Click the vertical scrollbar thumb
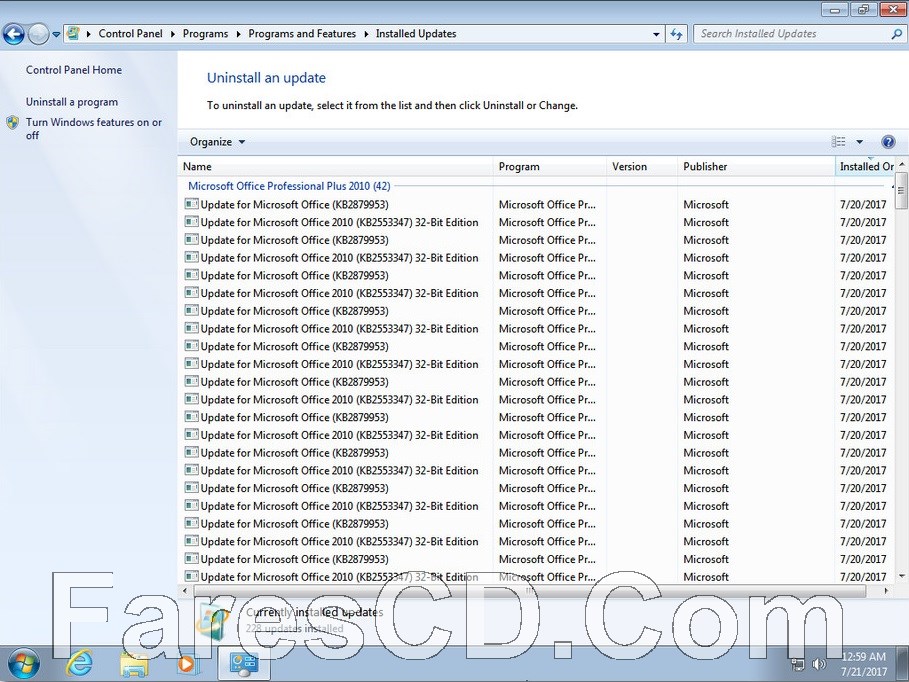This screenshot has height=682, width=909. (x=901, y=190)
